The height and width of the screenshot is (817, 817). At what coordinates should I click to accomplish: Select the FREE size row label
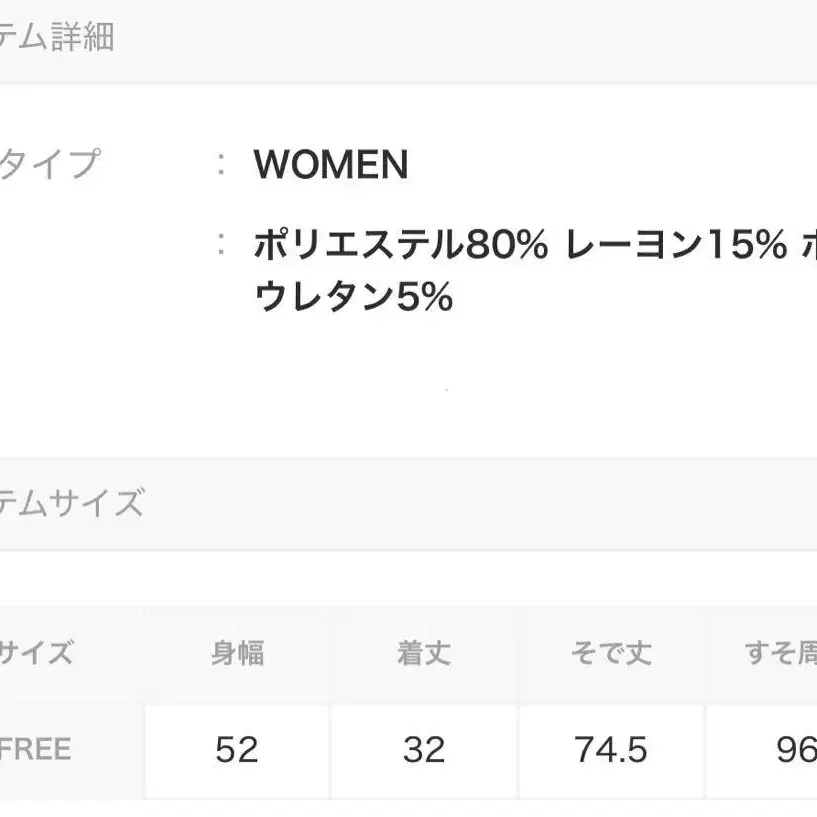[36, 750]
